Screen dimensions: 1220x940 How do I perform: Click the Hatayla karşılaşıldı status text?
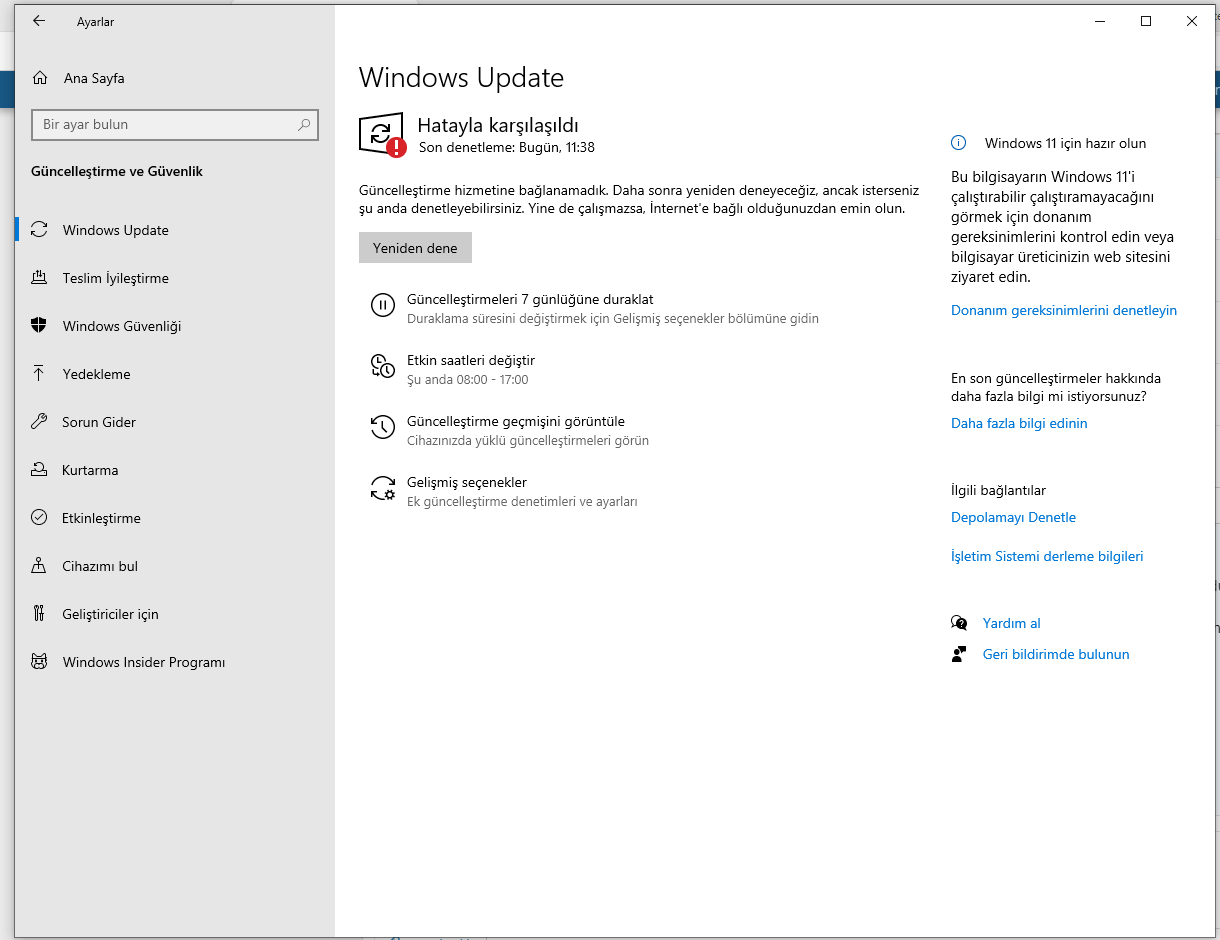pos(498,125)
